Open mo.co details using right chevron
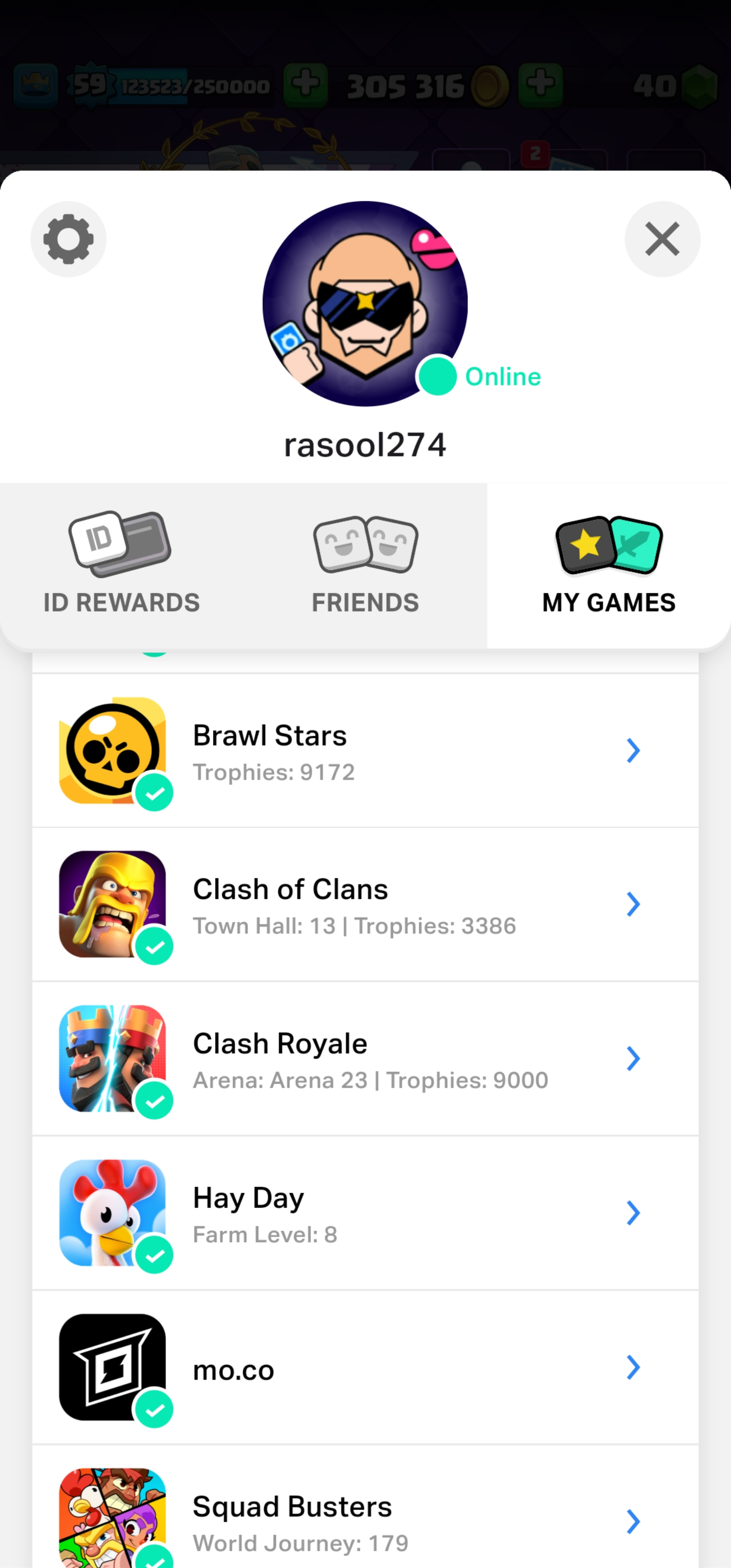Viewport: 731px width, 1568px height. pos(633,1367)
